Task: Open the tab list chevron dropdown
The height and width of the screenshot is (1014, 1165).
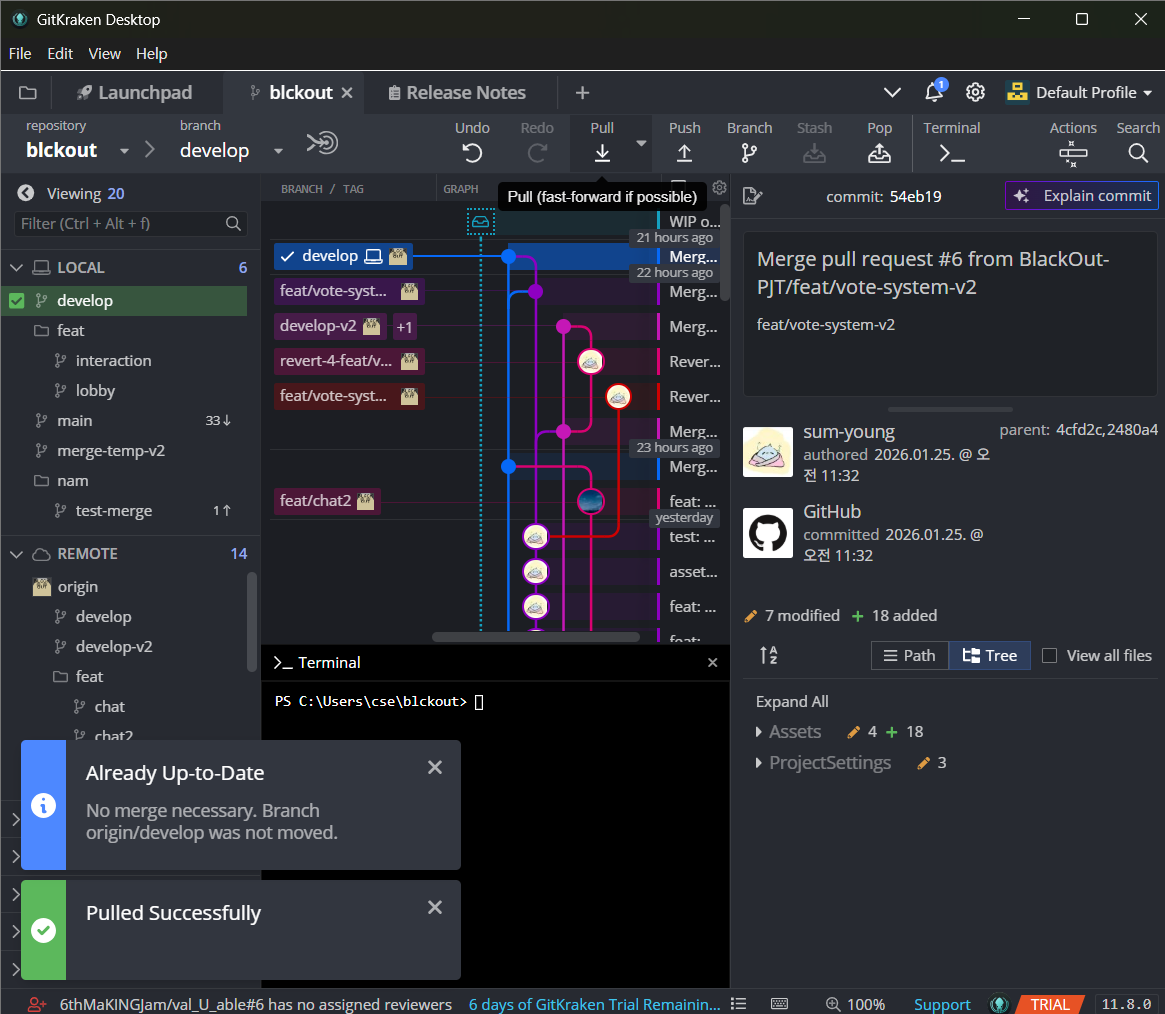Action: coord(892,92)
